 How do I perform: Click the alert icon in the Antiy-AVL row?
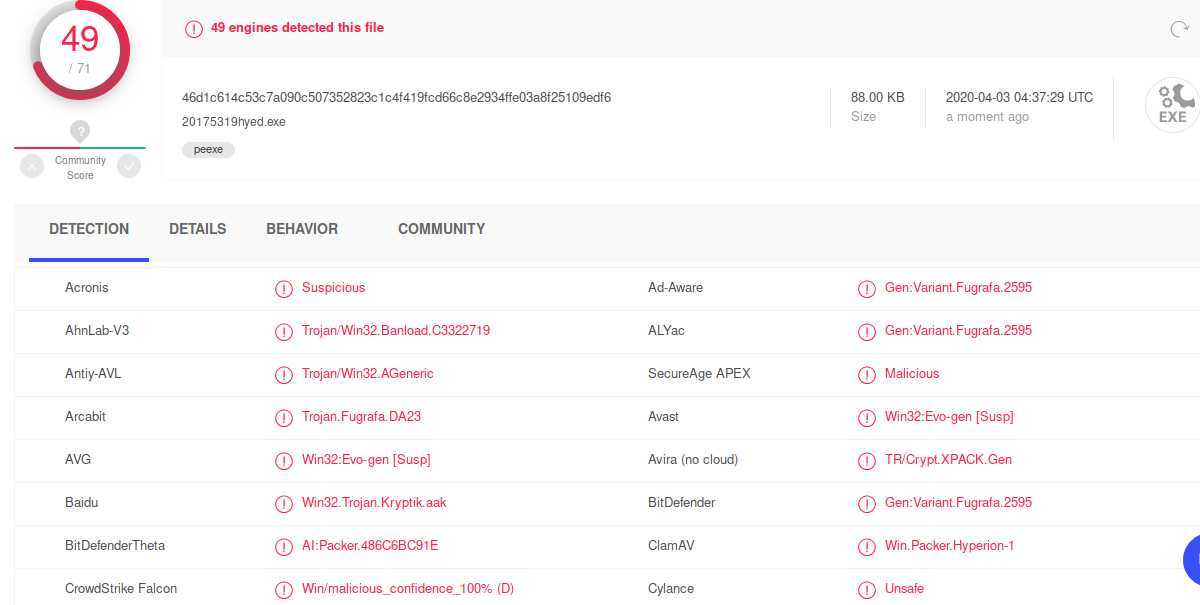[x=284, y=375]
